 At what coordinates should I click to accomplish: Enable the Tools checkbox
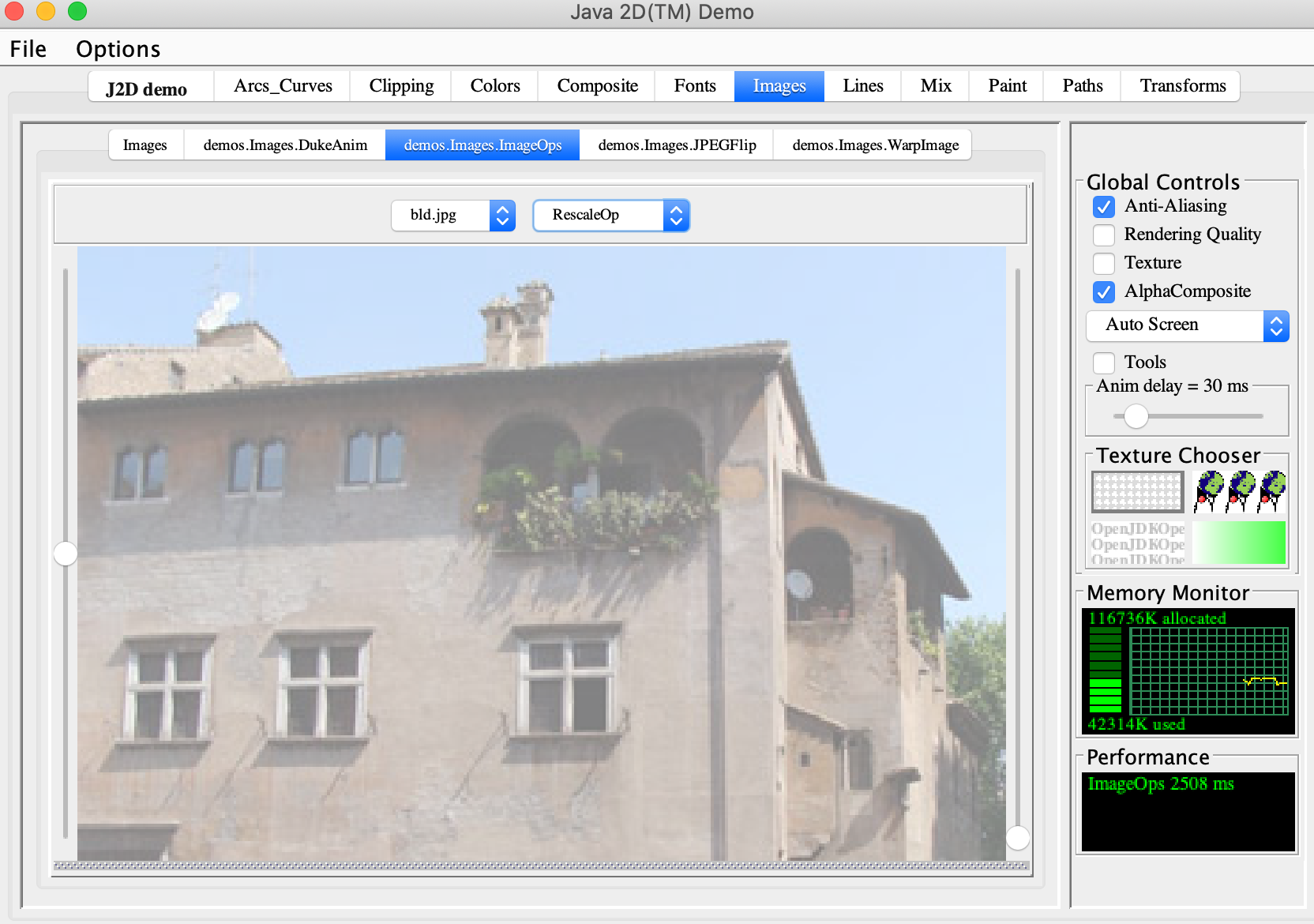(1104, 363)
